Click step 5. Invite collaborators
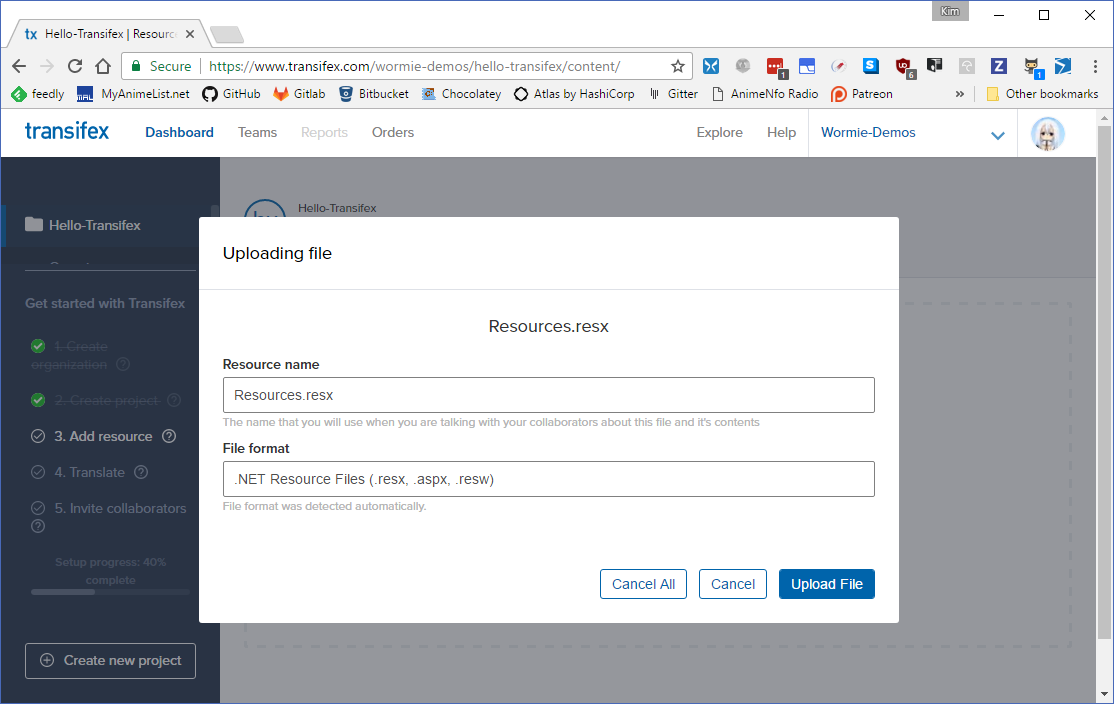This screenshot has width=1114, height=704. pos(120,509)
